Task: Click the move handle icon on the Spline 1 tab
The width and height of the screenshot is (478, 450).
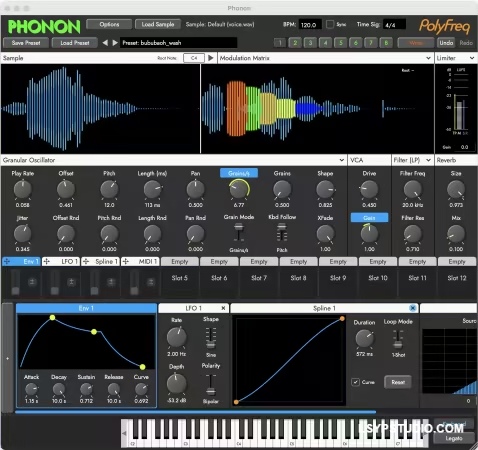Action: tap(86, 262)
